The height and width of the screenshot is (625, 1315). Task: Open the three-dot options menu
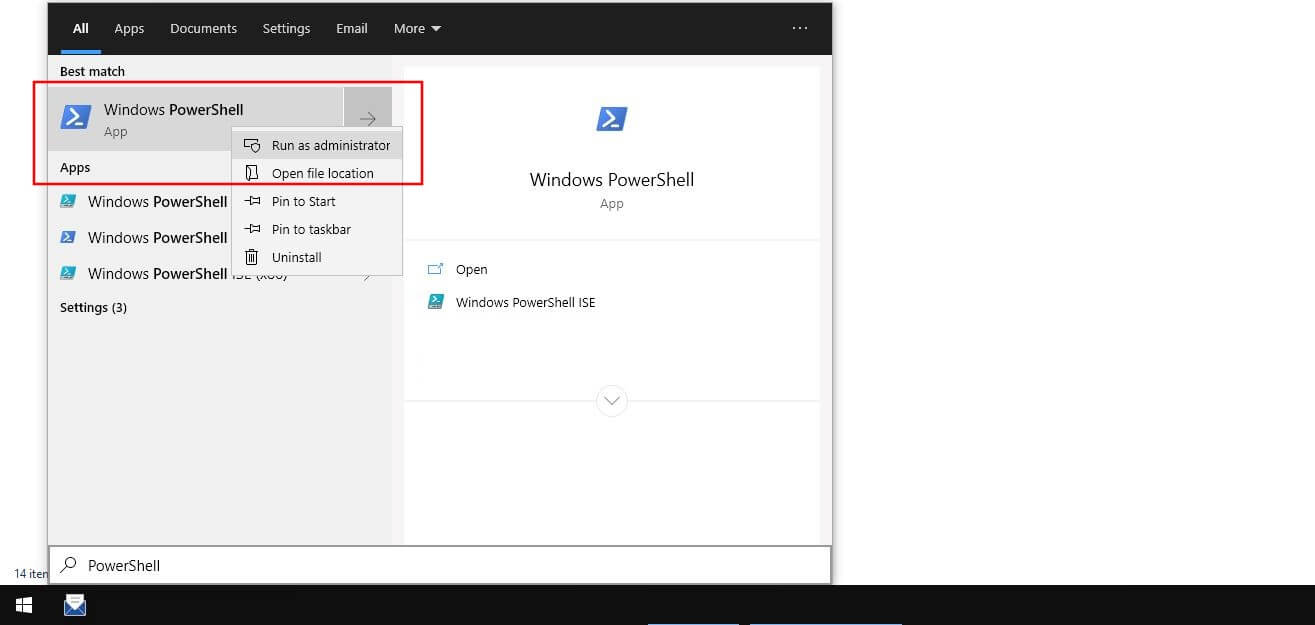click(x=800, y=28)
